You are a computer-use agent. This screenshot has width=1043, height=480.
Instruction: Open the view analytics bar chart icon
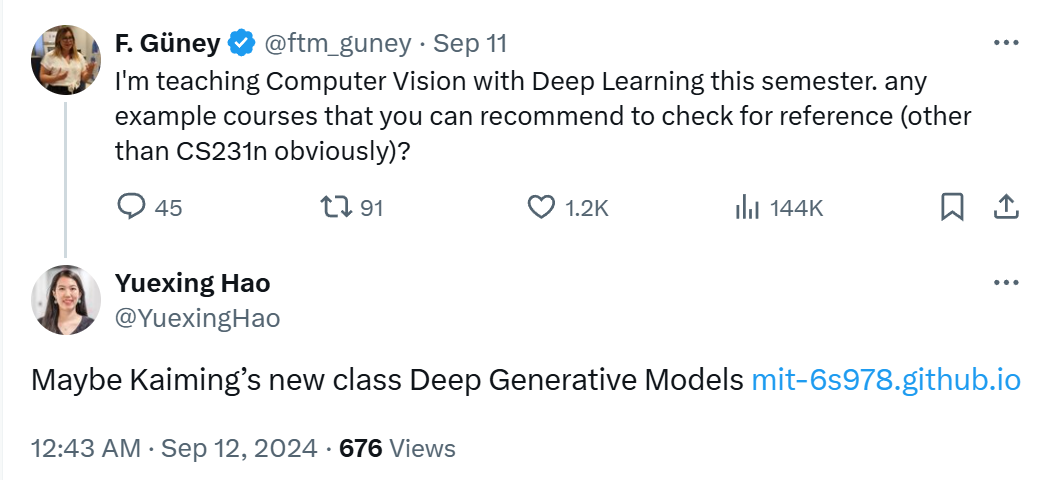pos(747,208)
